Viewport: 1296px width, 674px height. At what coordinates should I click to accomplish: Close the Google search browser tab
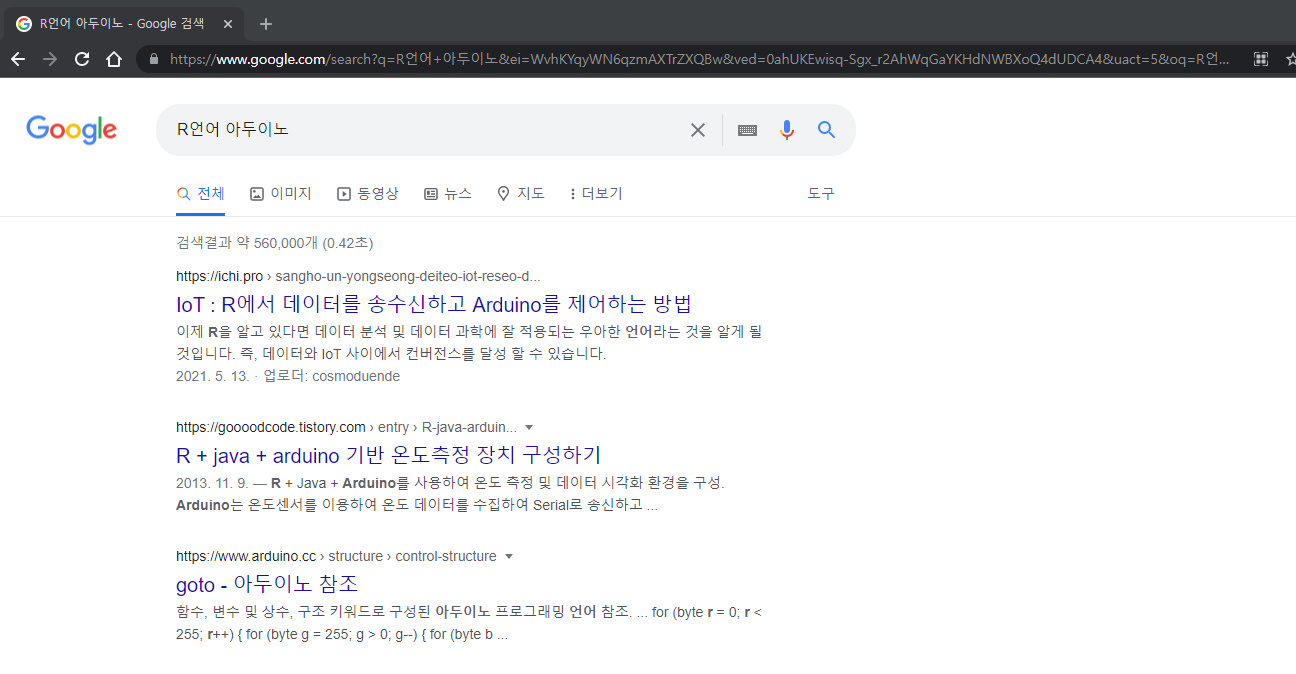(x=228, y=24)
